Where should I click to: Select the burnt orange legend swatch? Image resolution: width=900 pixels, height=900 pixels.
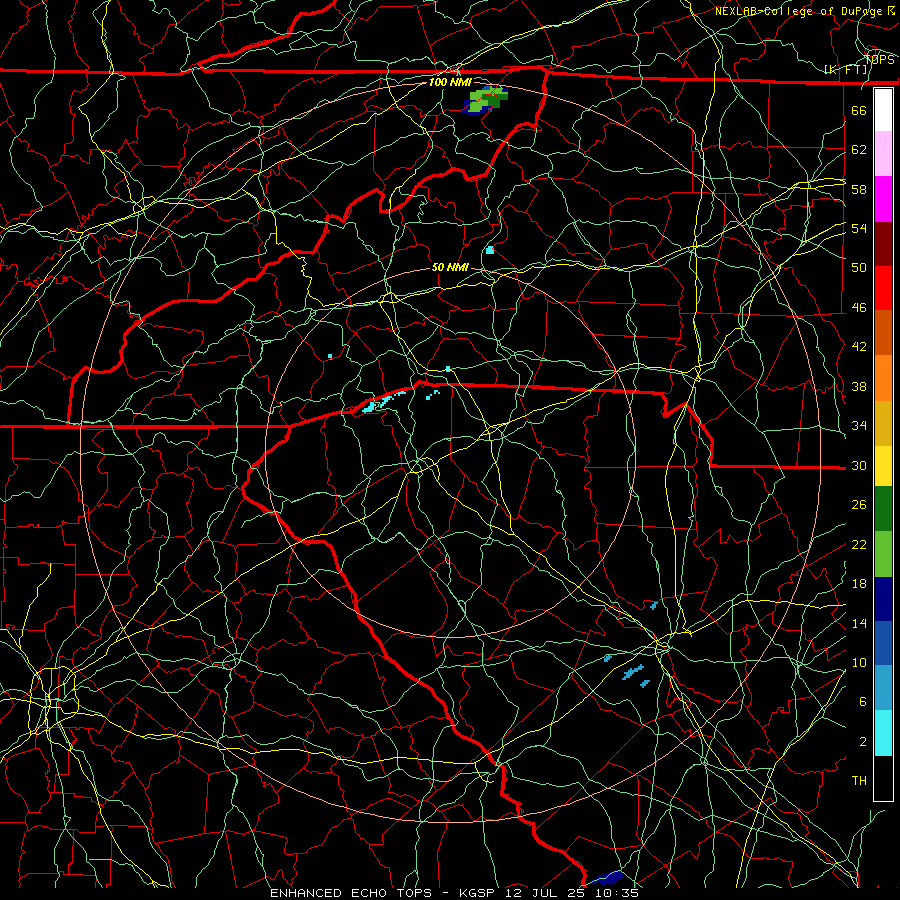pyautogui.click(x=883, y=333)
